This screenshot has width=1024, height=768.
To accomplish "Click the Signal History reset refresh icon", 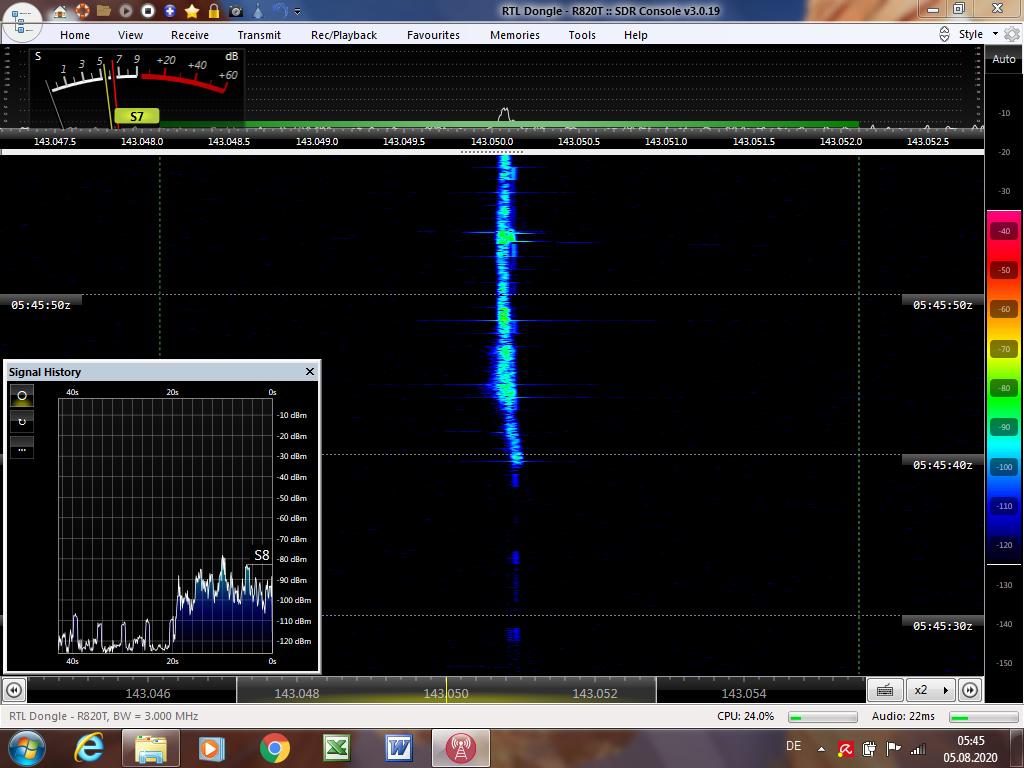I will pyautogui.click(x=22, y=422).
